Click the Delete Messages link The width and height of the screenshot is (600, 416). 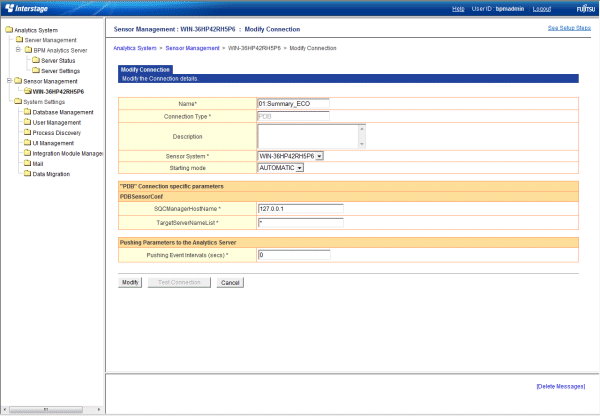[561, 387]
